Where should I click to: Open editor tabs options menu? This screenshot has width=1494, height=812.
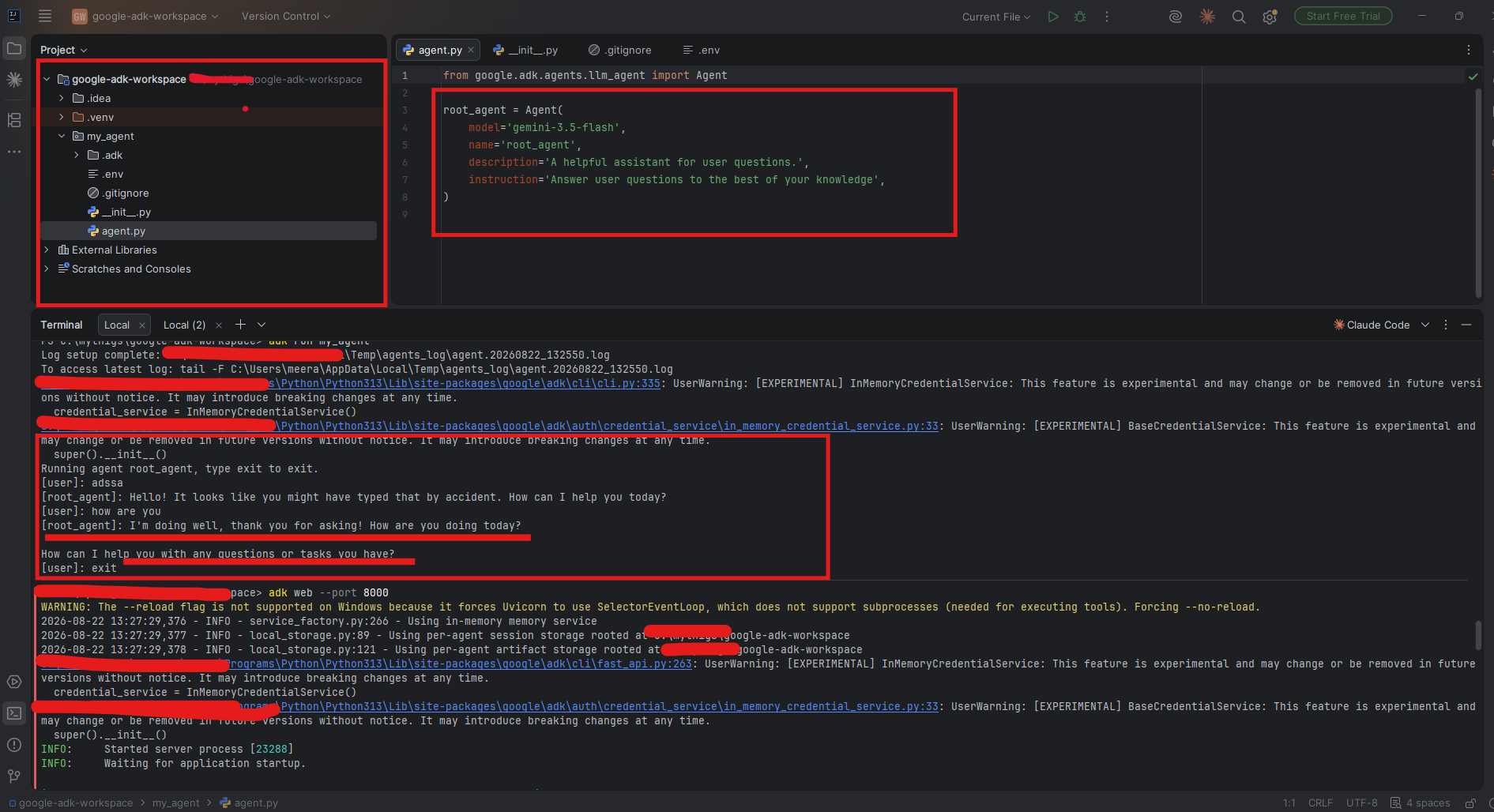1469,50
